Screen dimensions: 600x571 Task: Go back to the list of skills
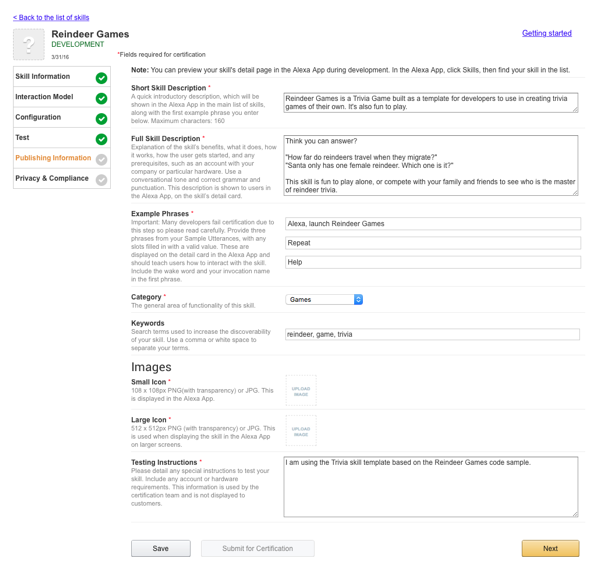(51, 18)
